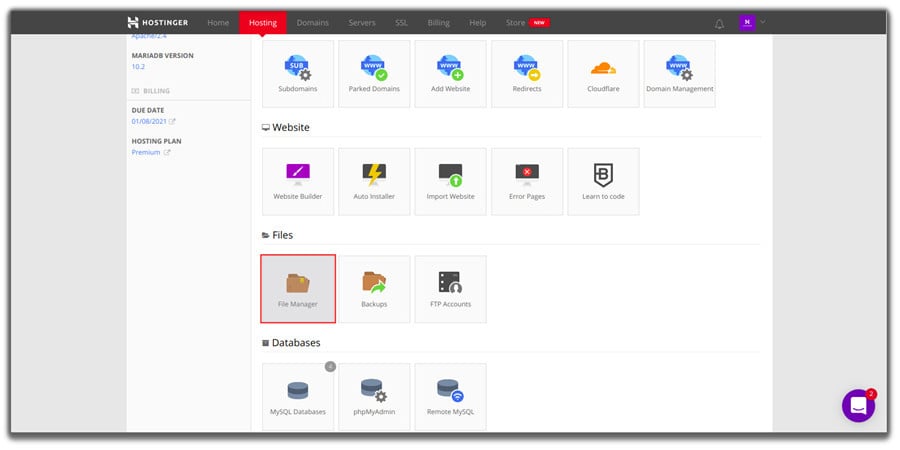Click the Premium hosting plan link
900x450 pixels.
(146, 152)
